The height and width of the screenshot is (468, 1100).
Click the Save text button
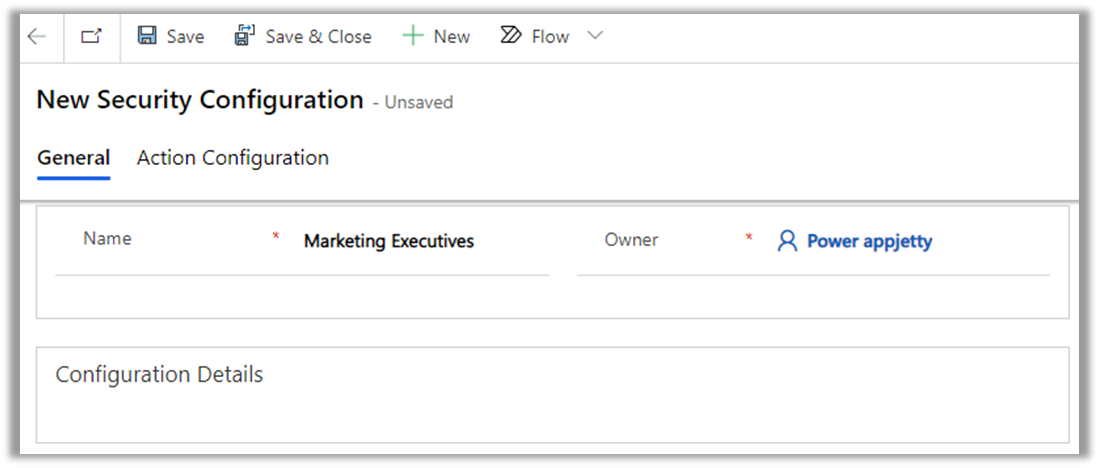click(185, 37)
